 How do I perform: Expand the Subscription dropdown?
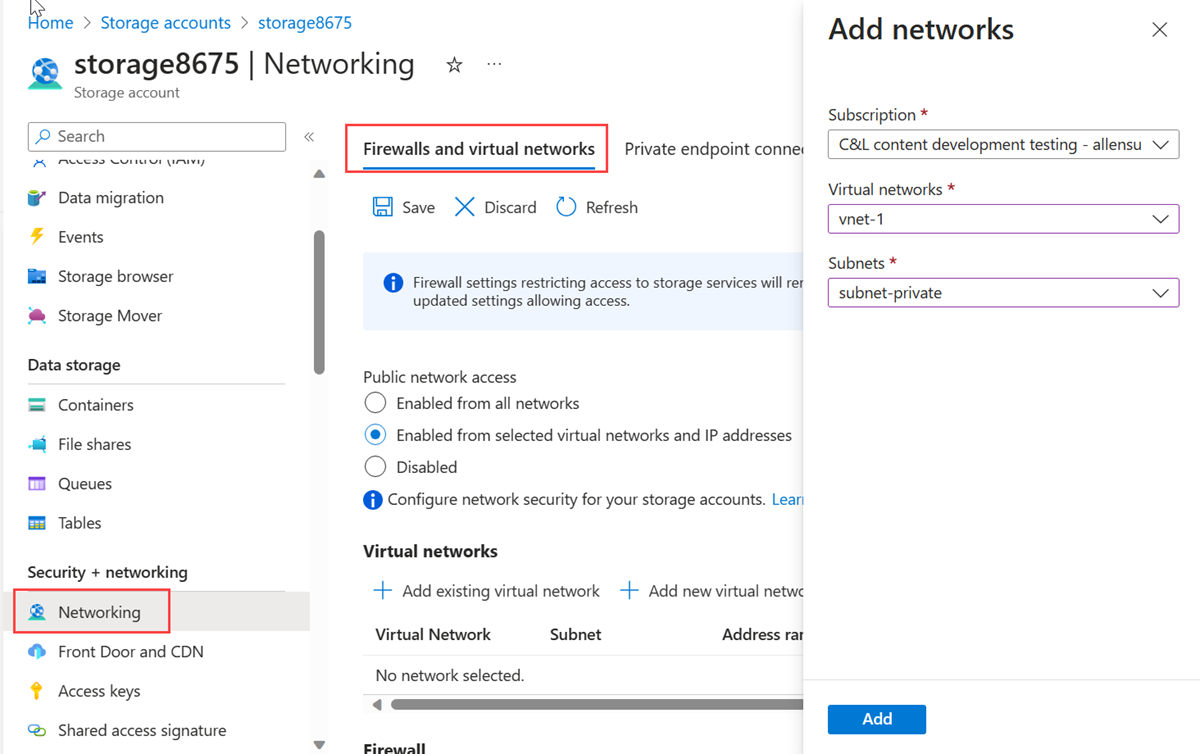click(x=1003, y=145)
